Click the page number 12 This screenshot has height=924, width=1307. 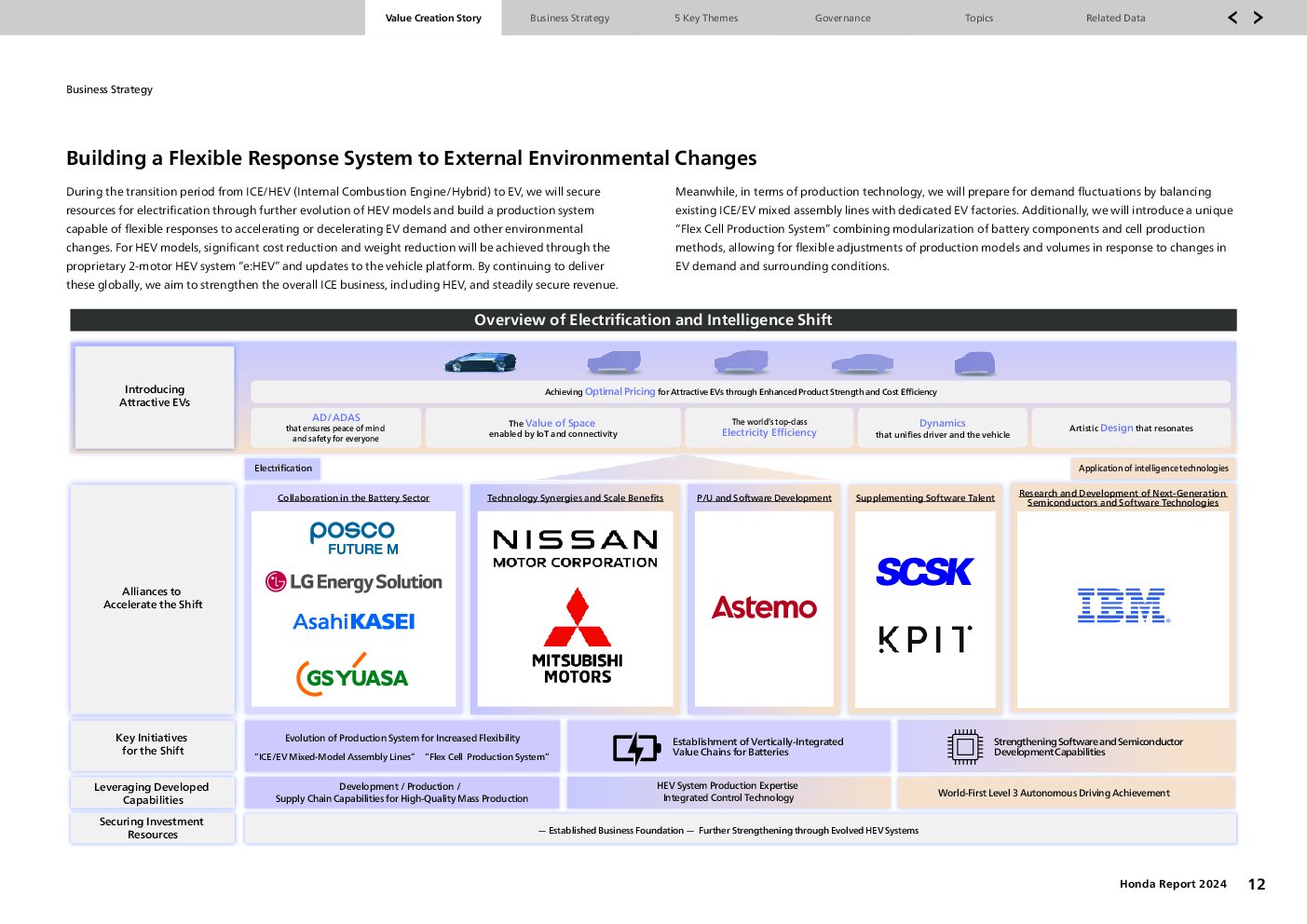pyautogui.click(x=1257, y=884)
